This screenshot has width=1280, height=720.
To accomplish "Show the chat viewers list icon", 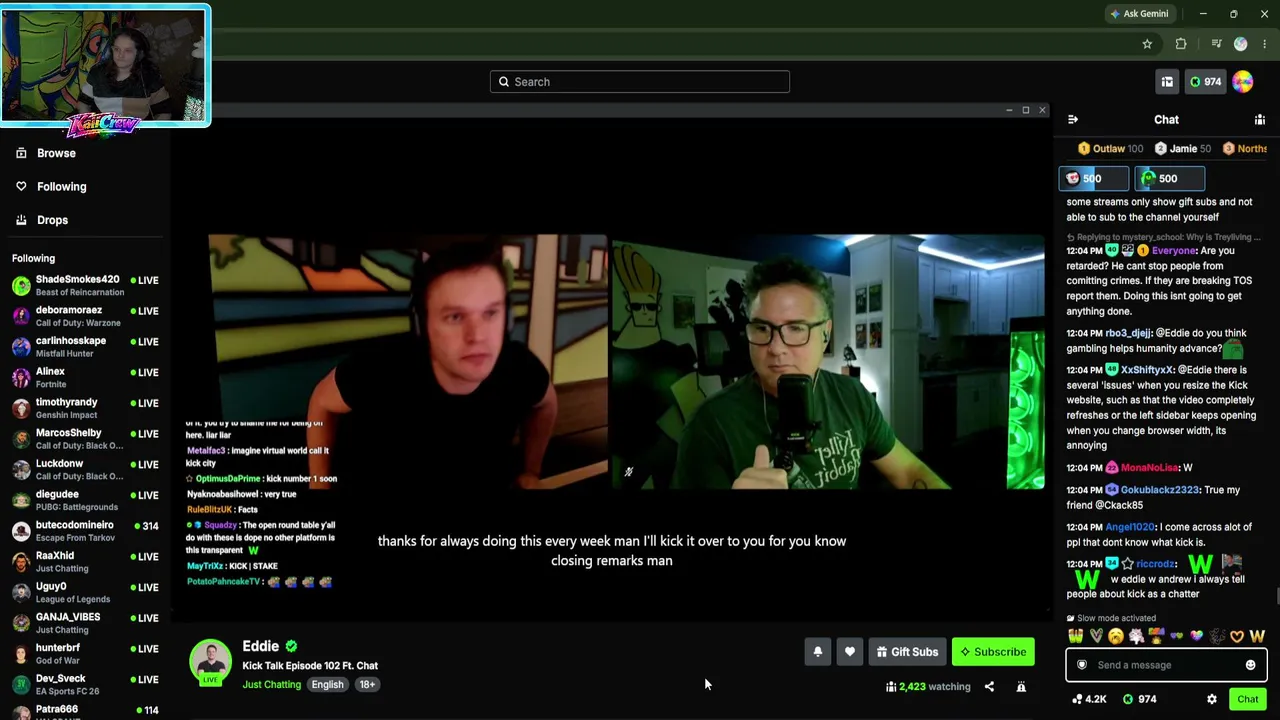I will (1260, 120).
